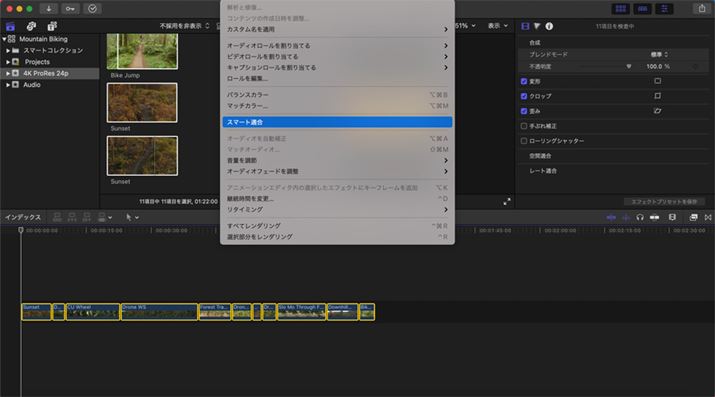Open カスタム名を適用 submenu
The width and height of the screenshot is (715, 397).
pos(337,29)
